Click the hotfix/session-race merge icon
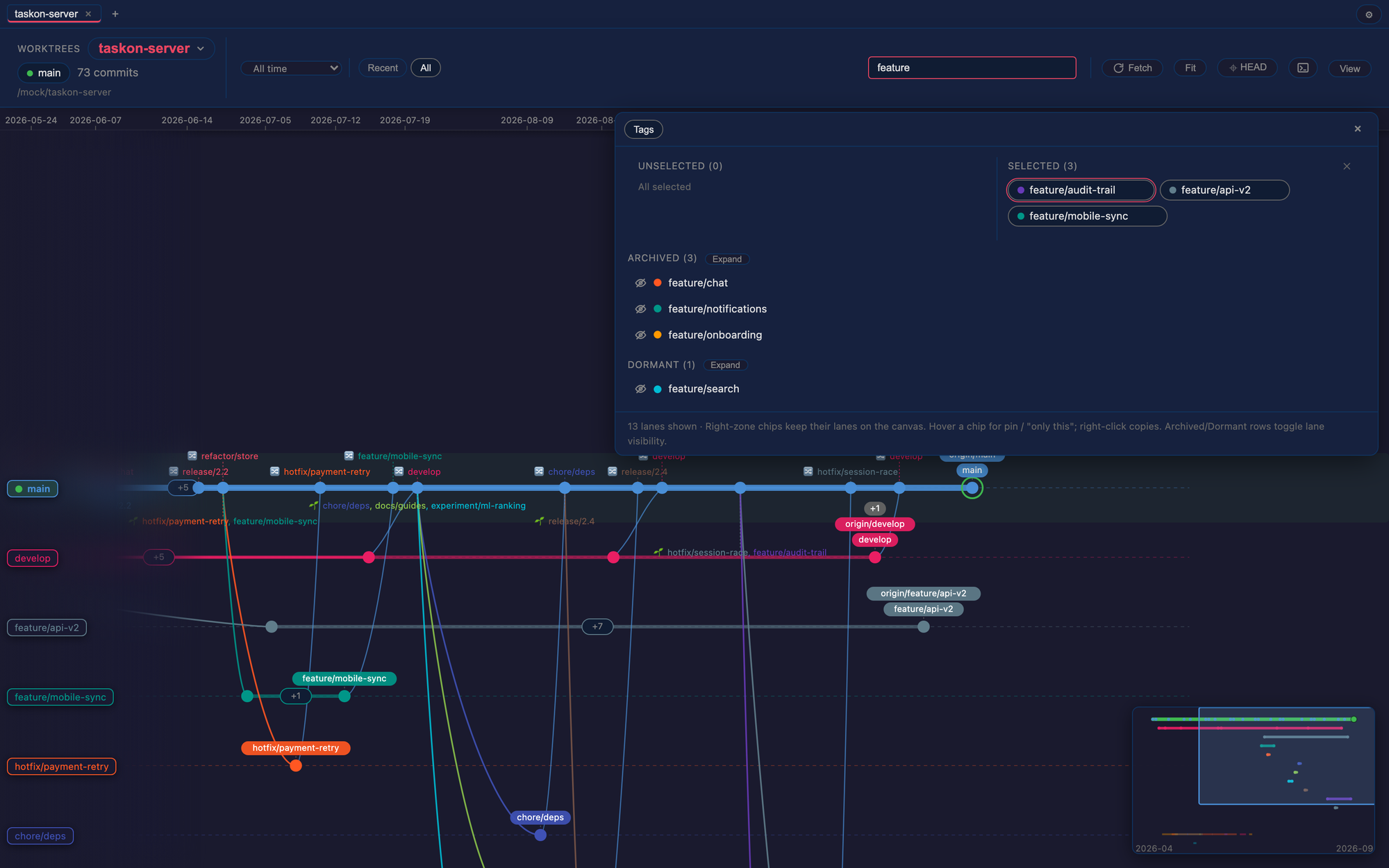Image resolution: width=1389 pixels, height=868 pixels. tap(808, 471)
